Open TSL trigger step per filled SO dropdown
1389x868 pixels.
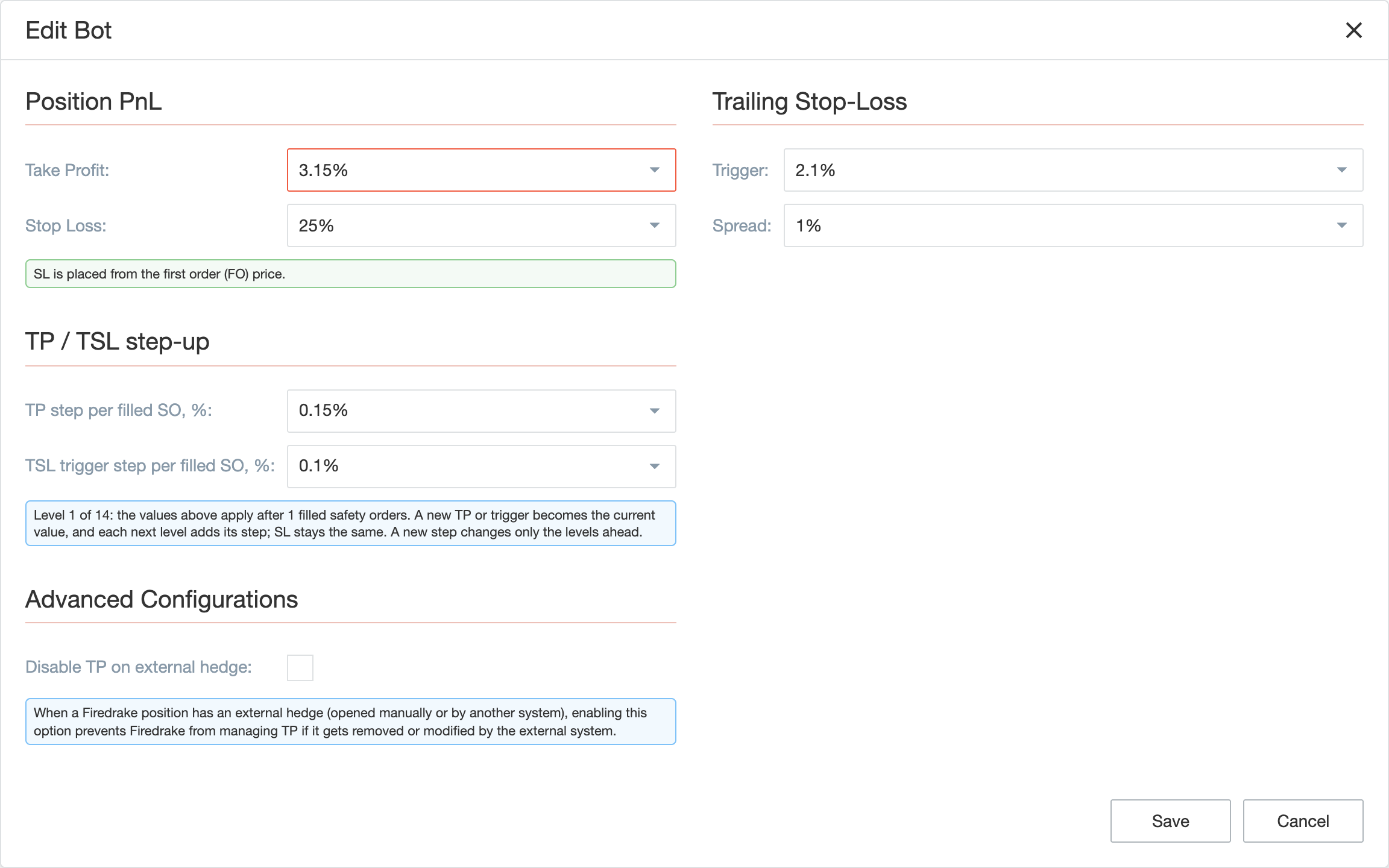(481, 467)
